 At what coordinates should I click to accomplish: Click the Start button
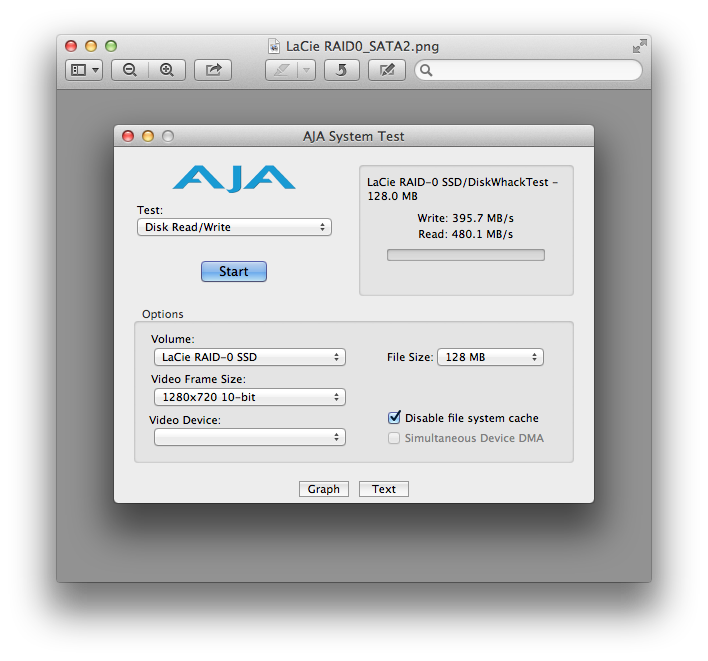(234, 271)
